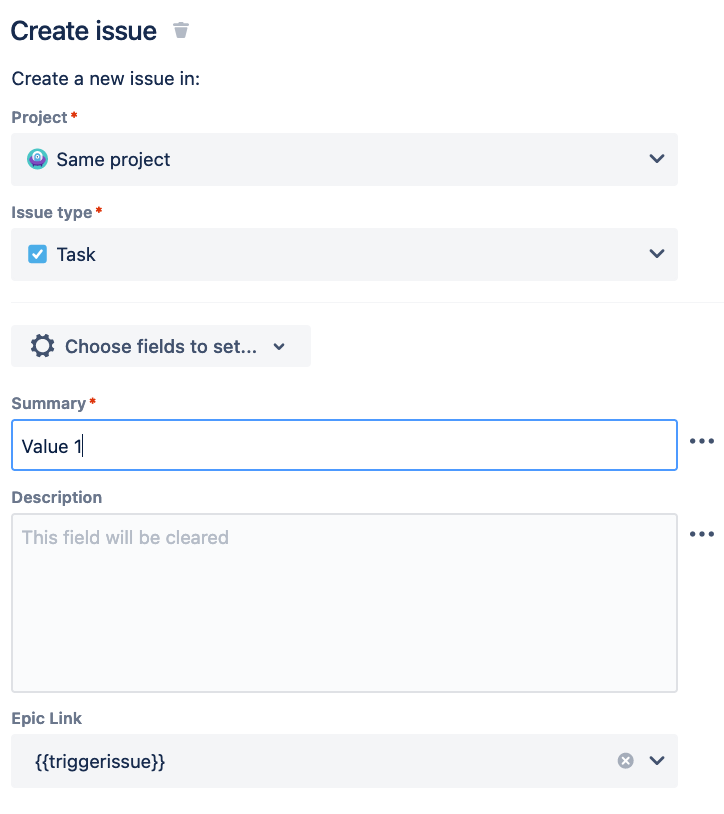
Task: Click the blue Task type icon
Action: click(37, 254)
